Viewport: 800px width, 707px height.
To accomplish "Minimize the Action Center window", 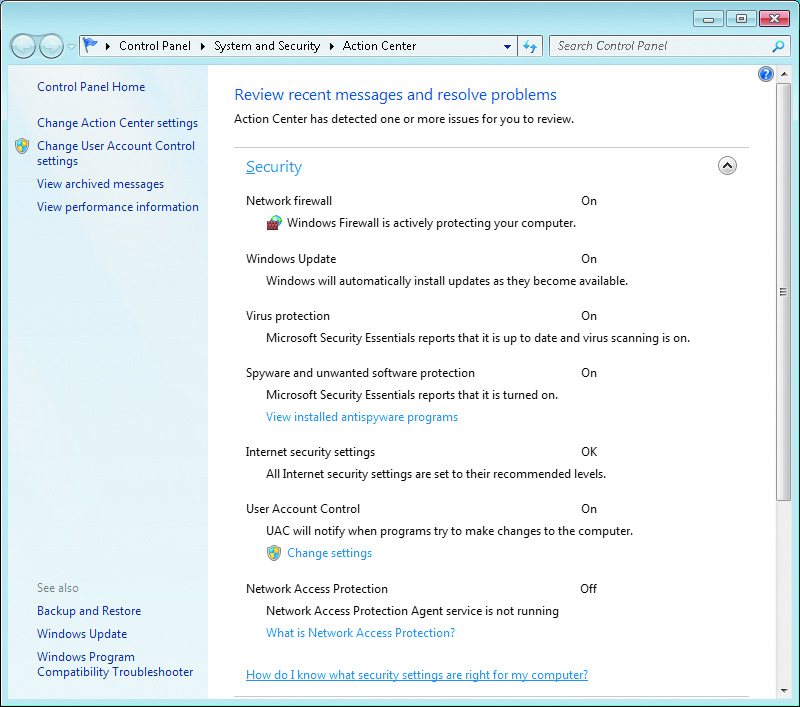I will (x=709, y=19).
